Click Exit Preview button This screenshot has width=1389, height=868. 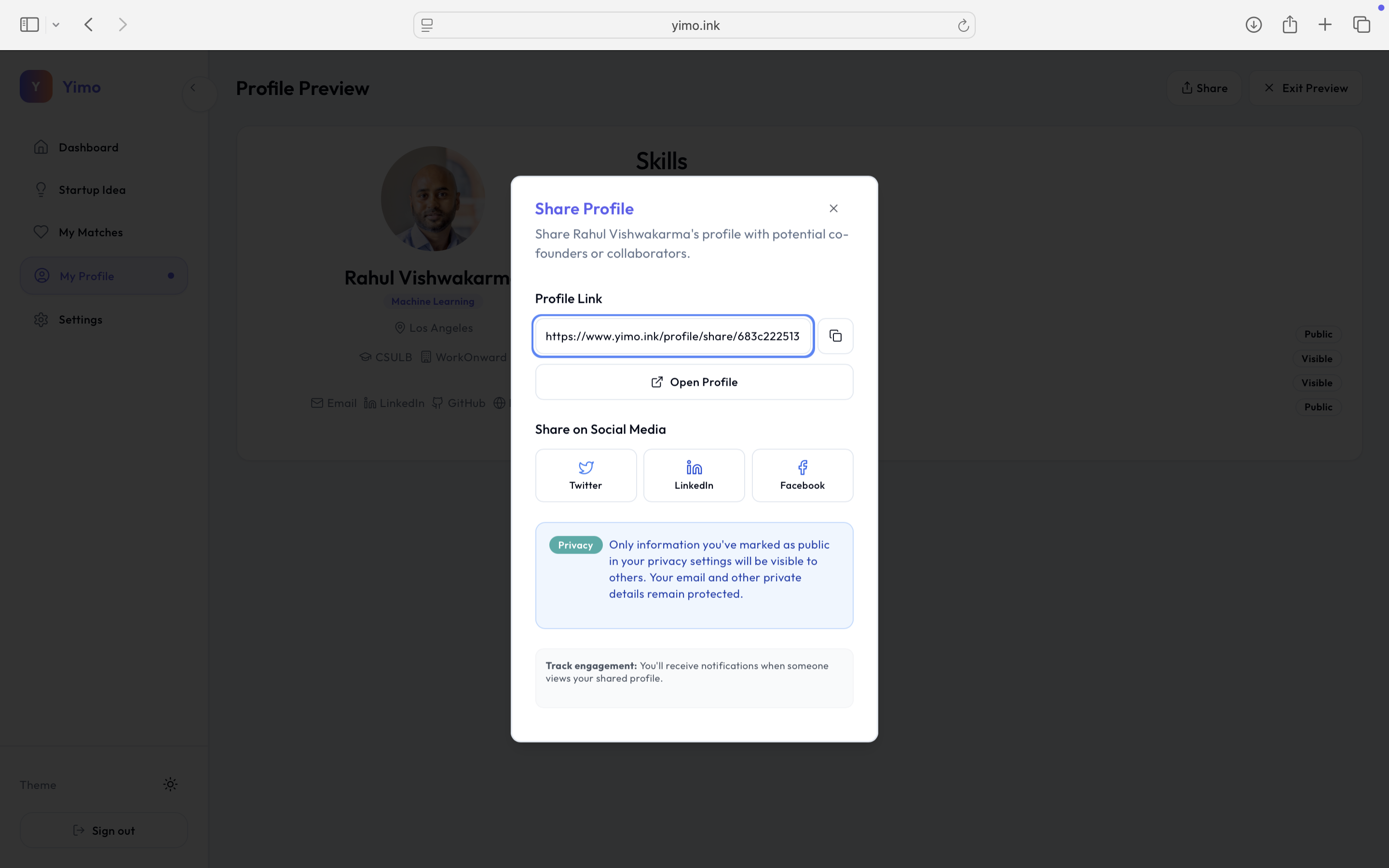(x=1306, y=88)
